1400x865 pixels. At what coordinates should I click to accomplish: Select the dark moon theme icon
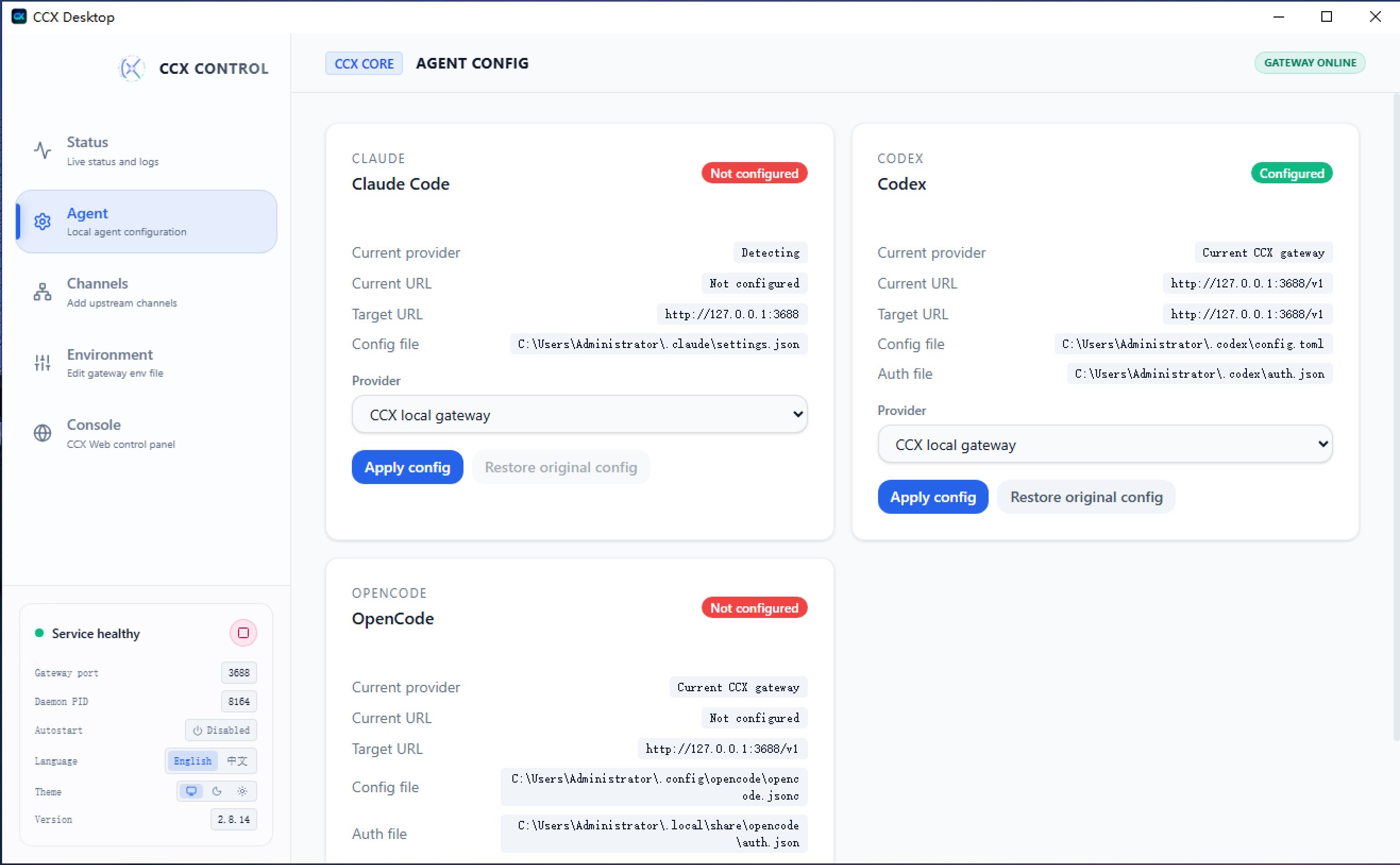pyautogui.click(x=217, y=791)
